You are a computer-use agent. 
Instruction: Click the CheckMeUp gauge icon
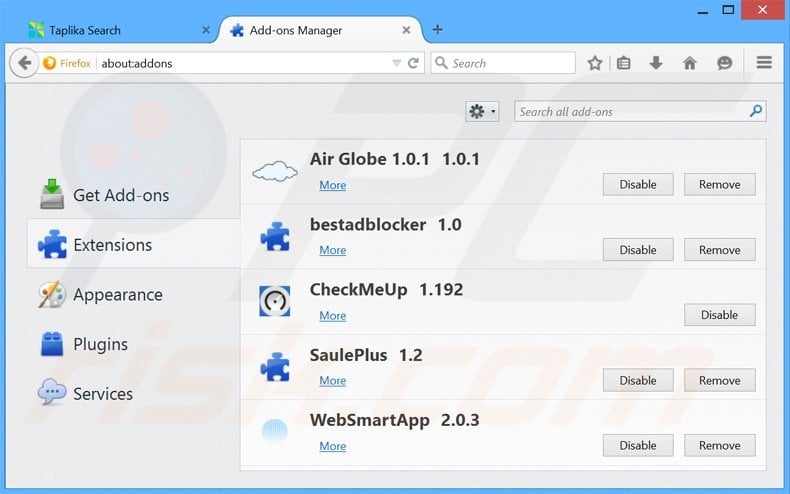pyautogui.click(x=275, y=301)
